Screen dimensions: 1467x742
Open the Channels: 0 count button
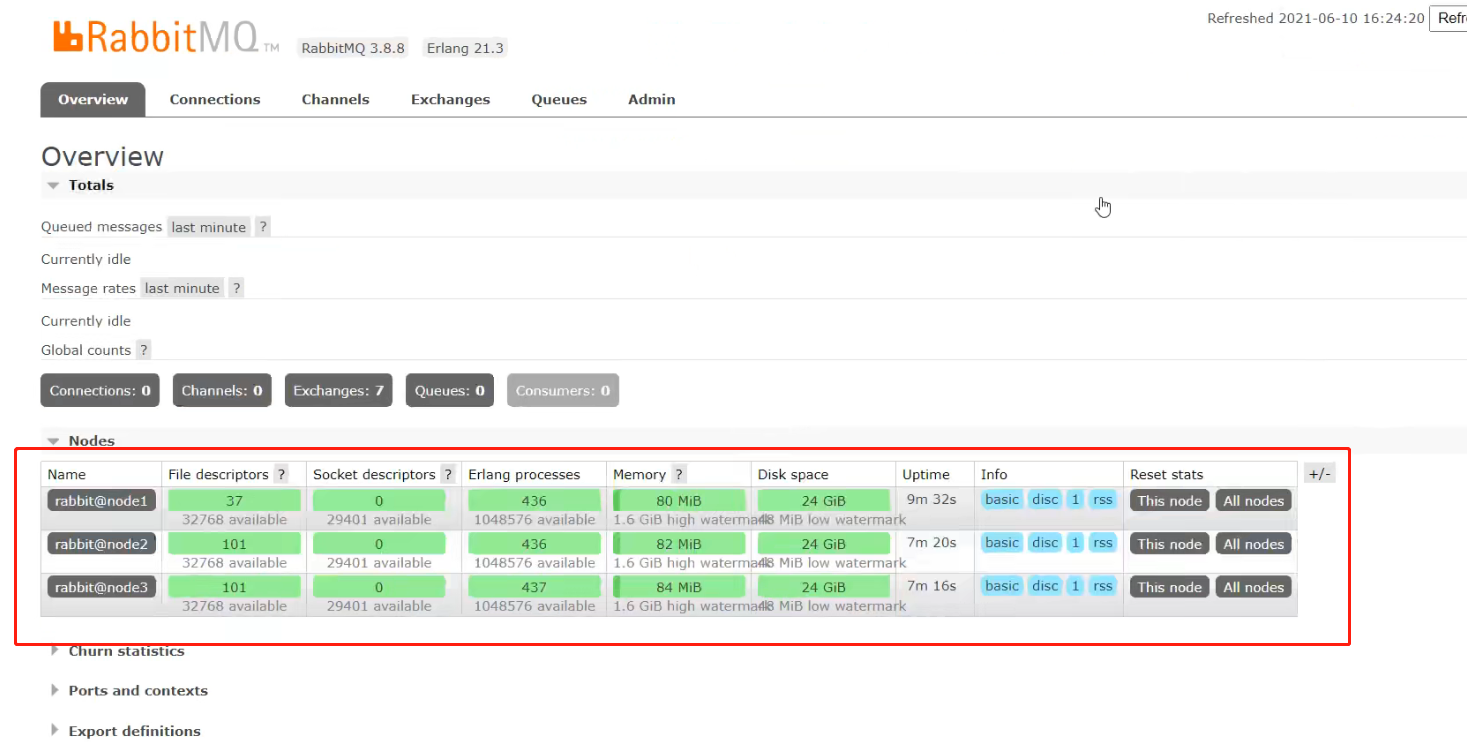pyautogui.click(x=222, y=391)
